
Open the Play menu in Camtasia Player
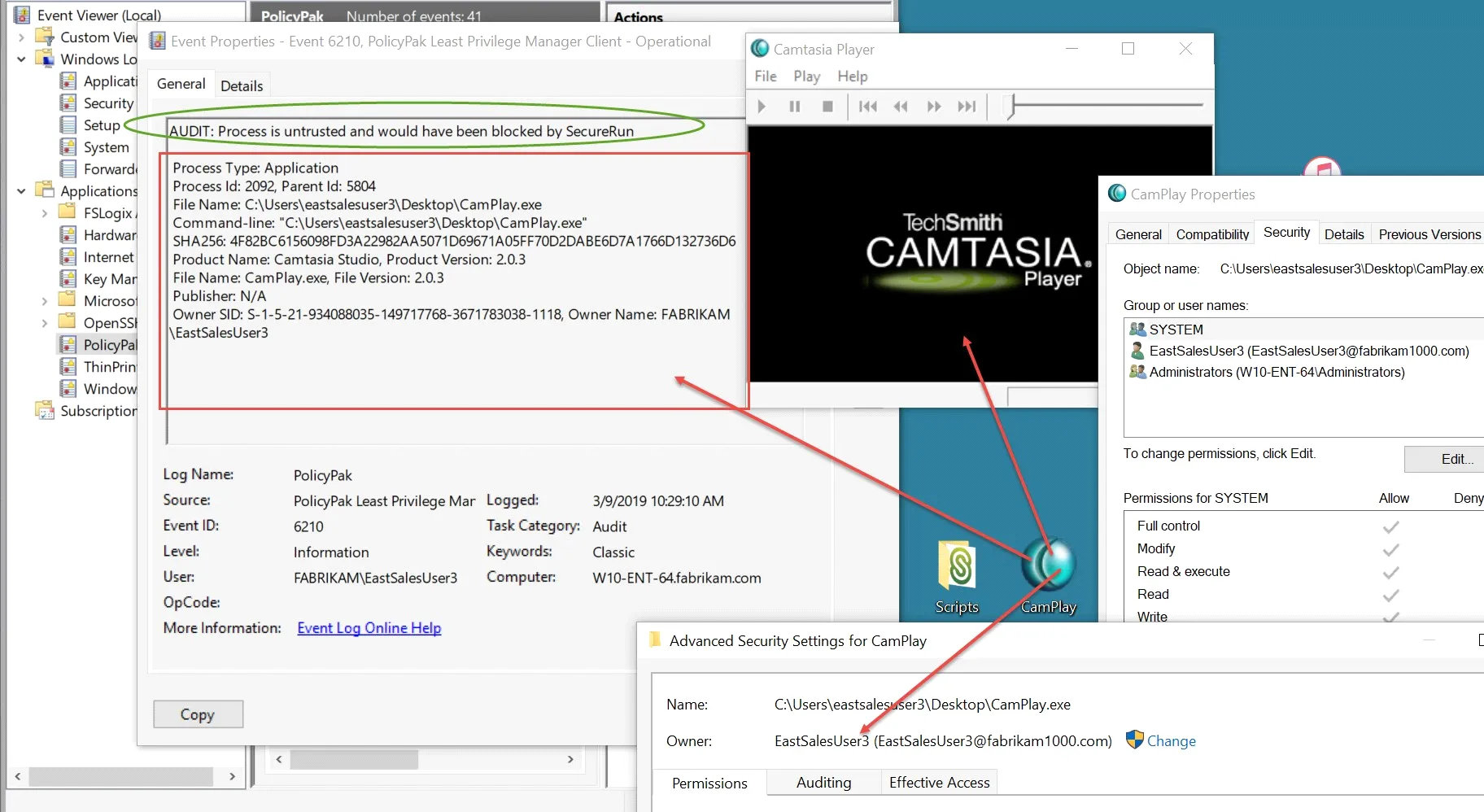[806, 76]
